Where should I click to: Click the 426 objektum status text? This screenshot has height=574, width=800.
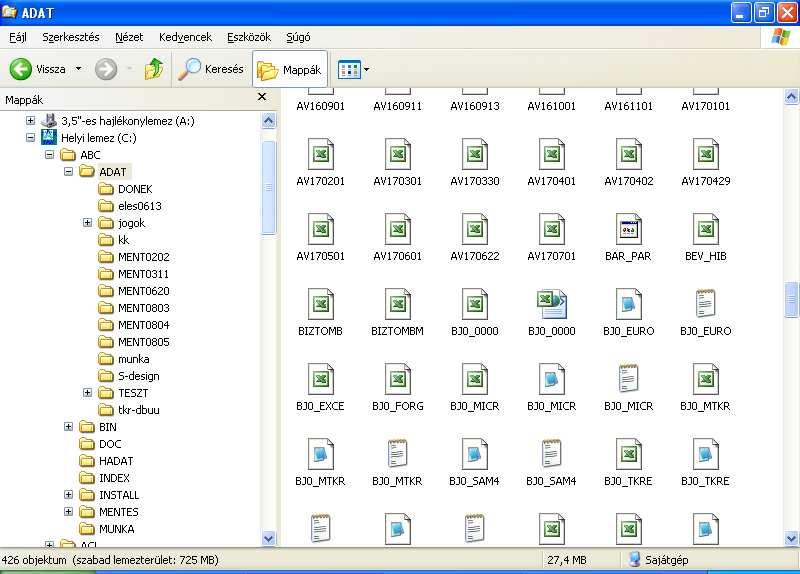click(34, 560)
